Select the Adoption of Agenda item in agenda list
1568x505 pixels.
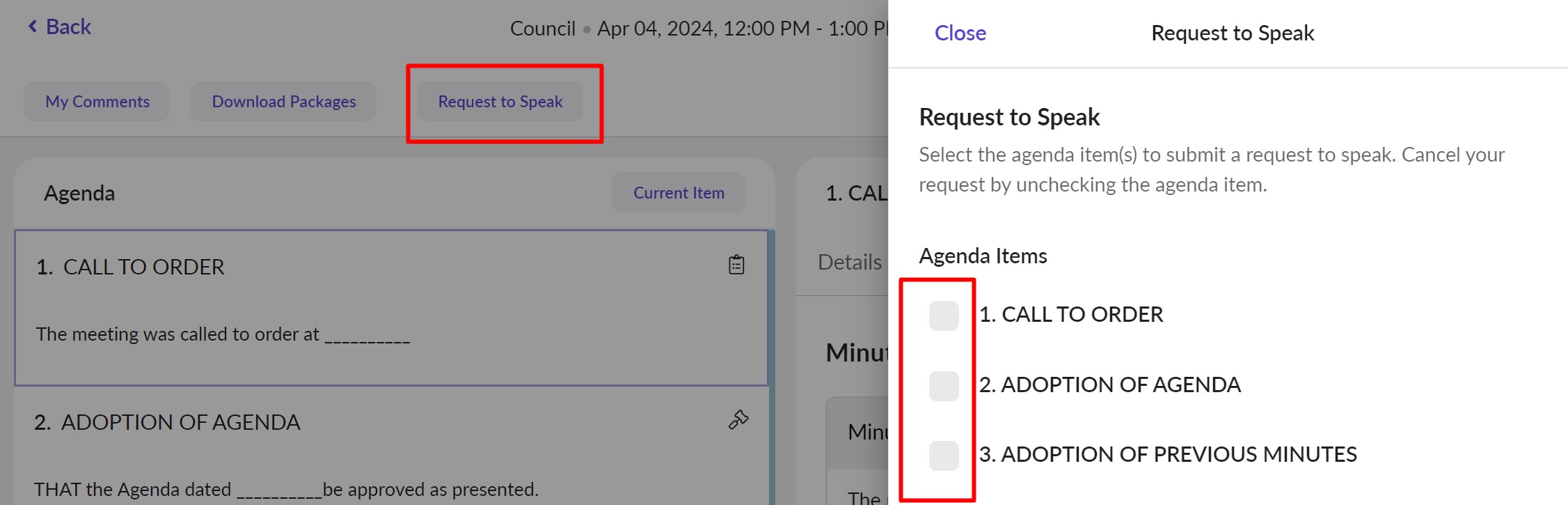point(180,422)
